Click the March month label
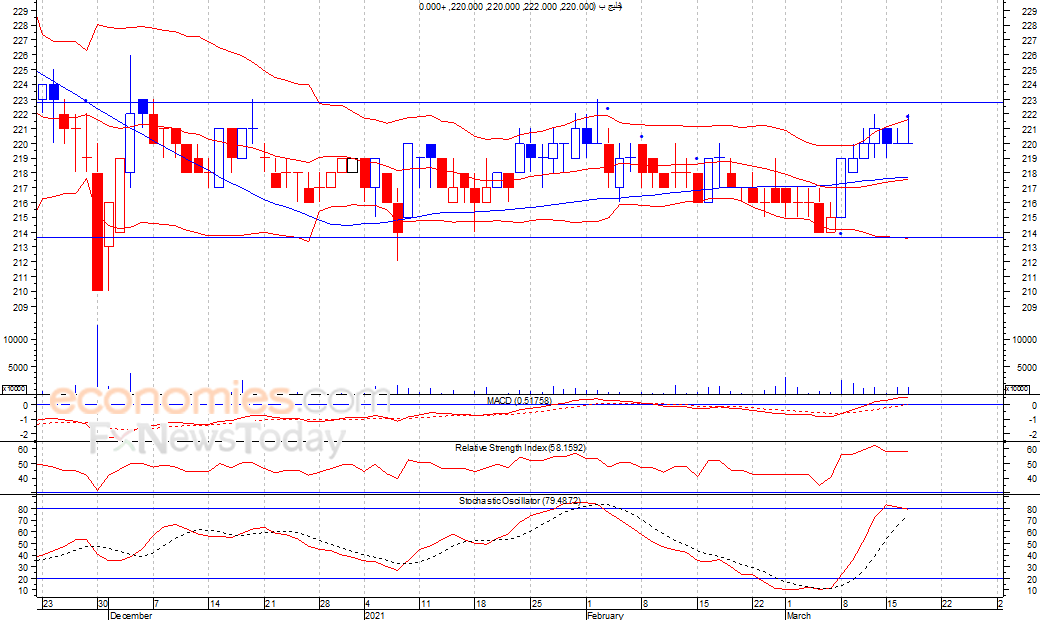 click(799, 615)
